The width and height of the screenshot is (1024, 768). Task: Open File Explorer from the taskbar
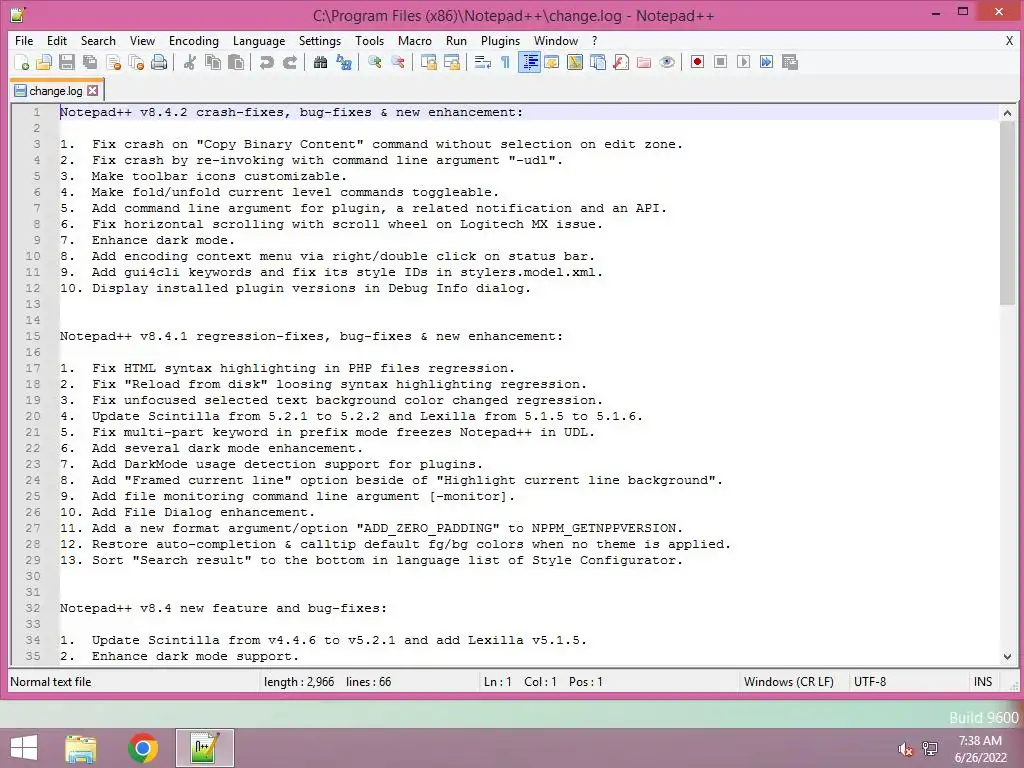click(80, 748)
